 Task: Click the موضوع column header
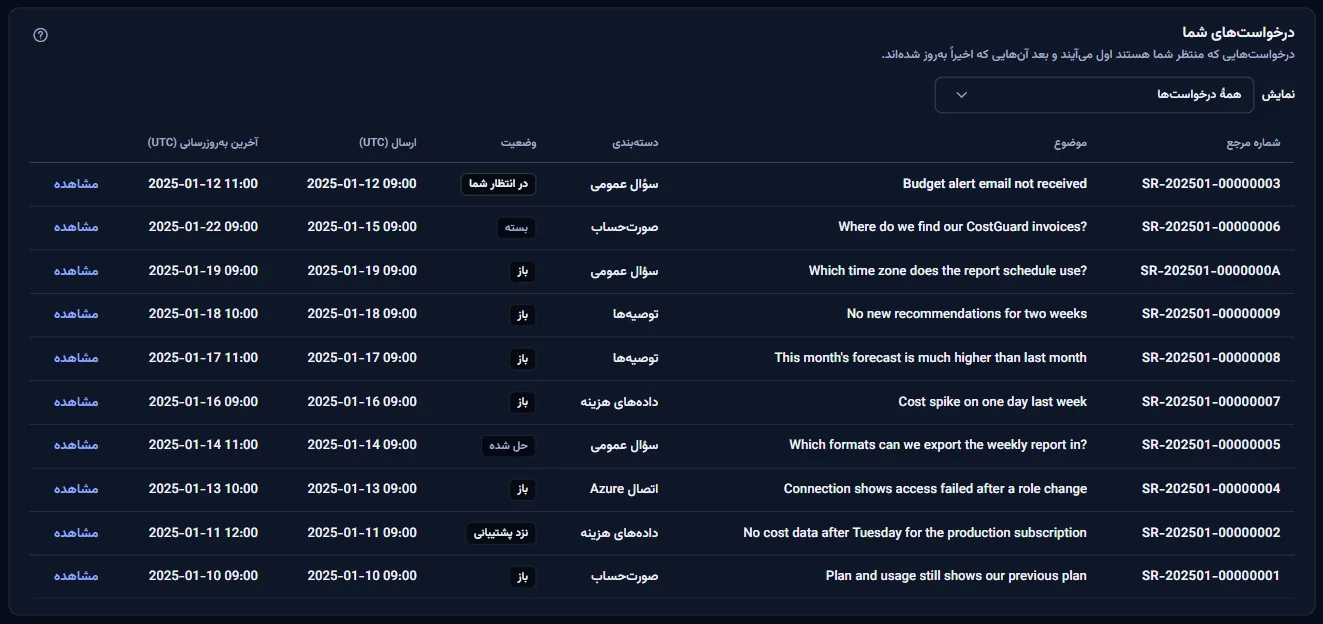click(1070, 143)
